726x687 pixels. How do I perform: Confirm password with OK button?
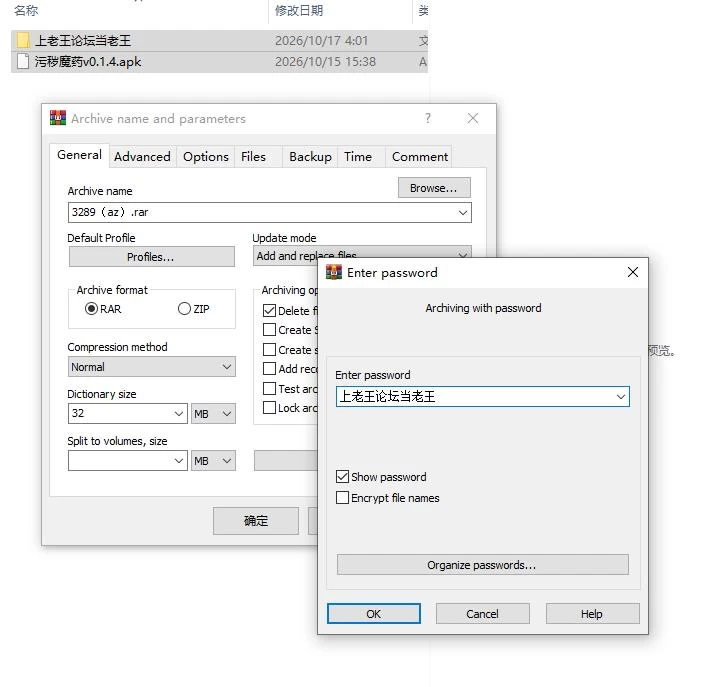point(374,614)
